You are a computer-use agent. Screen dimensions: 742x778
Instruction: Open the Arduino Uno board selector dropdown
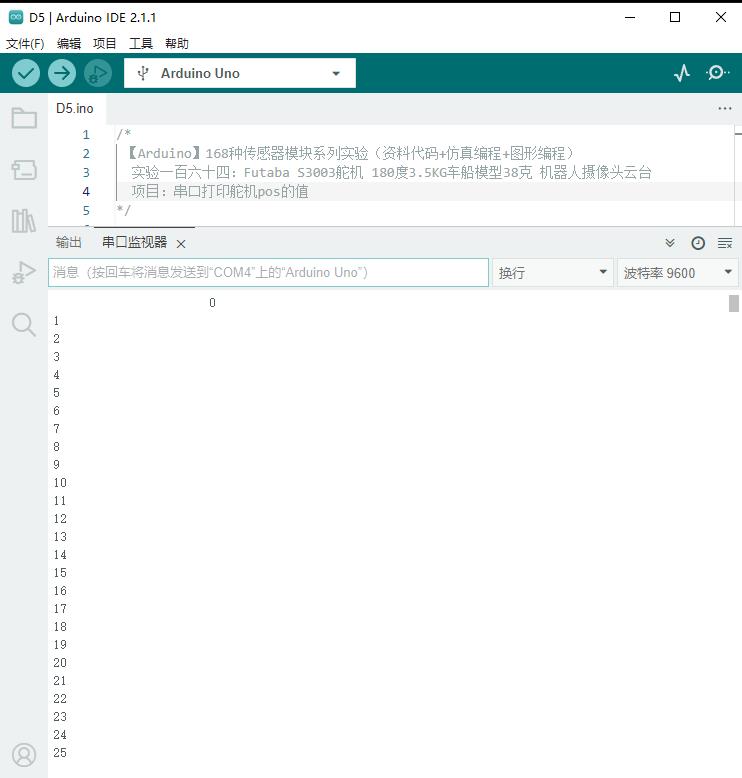(240, 73)
